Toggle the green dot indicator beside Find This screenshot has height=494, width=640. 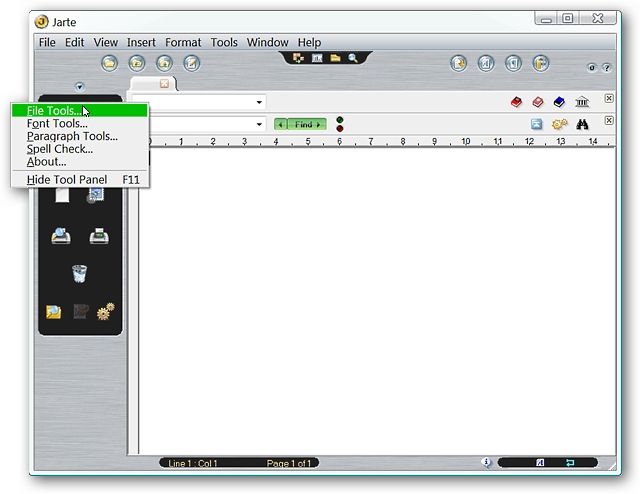(x=340, y=120)
